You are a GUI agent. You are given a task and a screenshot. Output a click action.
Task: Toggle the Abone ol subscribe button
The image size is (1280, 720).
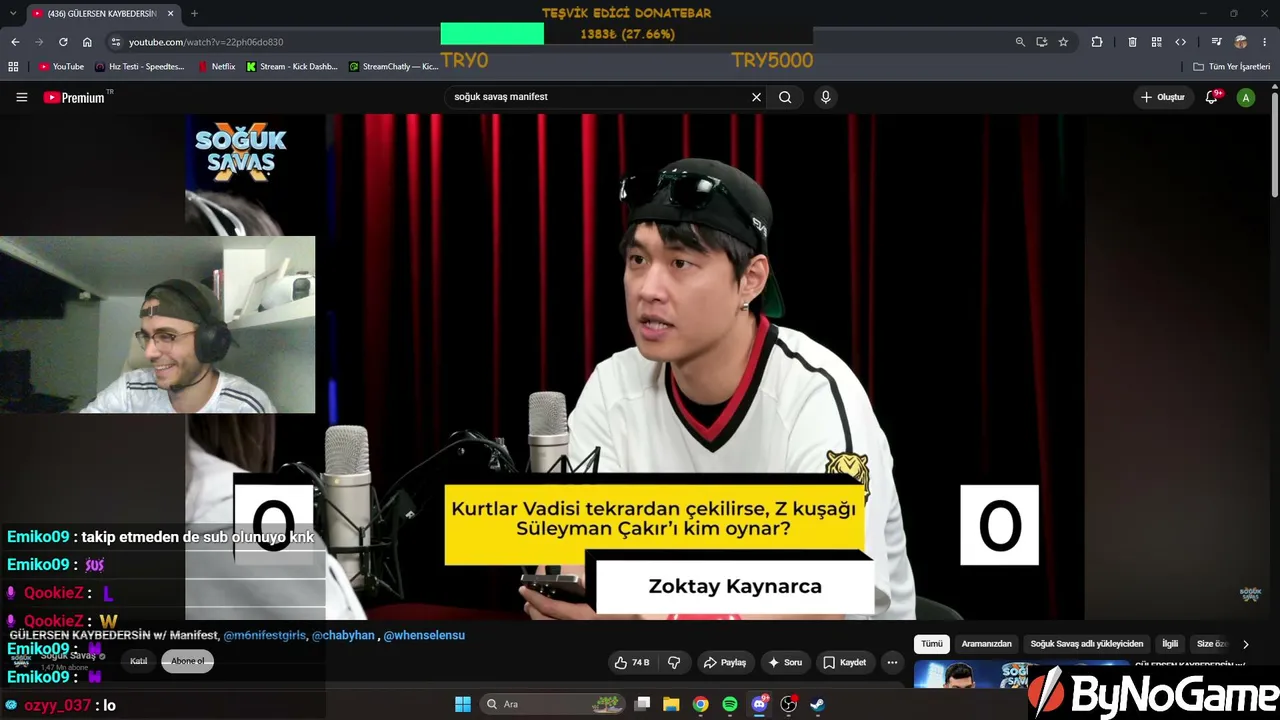click(x=188, y=661)
